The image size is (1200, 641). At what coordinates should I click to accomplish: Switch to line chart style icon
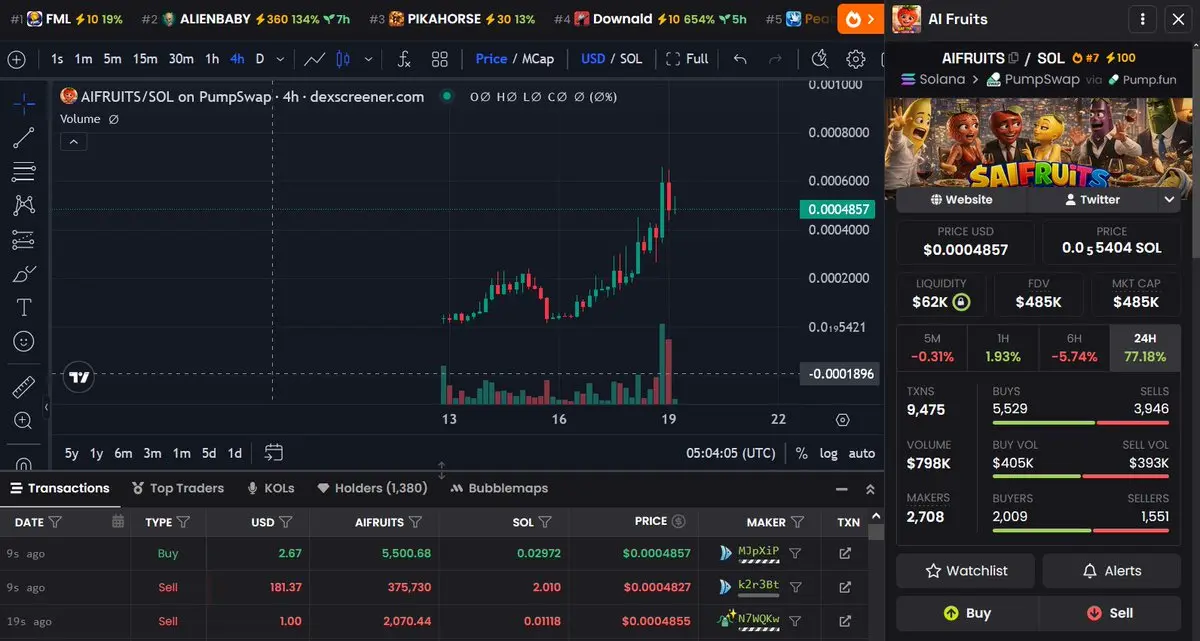(x=314, y=59)
